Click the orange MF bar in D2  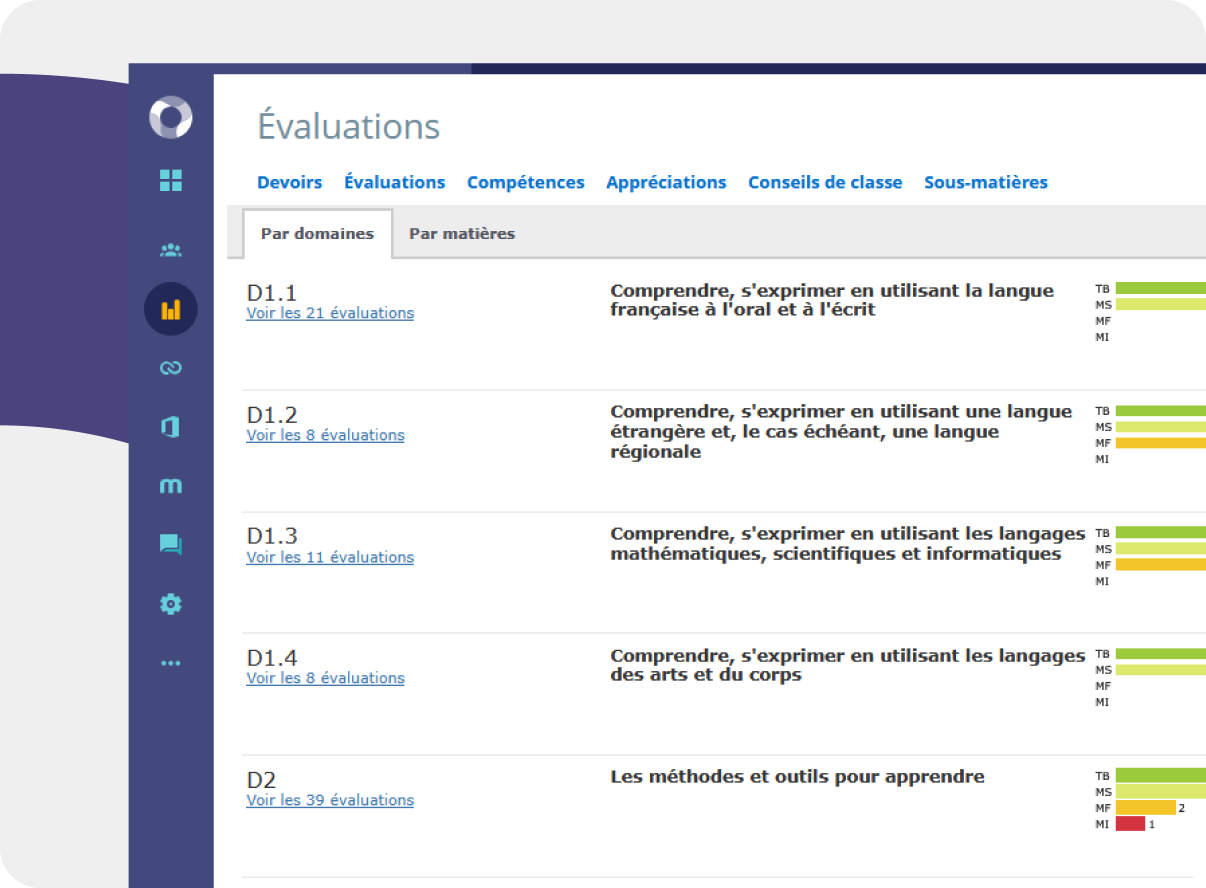[x=1145, y=808]
